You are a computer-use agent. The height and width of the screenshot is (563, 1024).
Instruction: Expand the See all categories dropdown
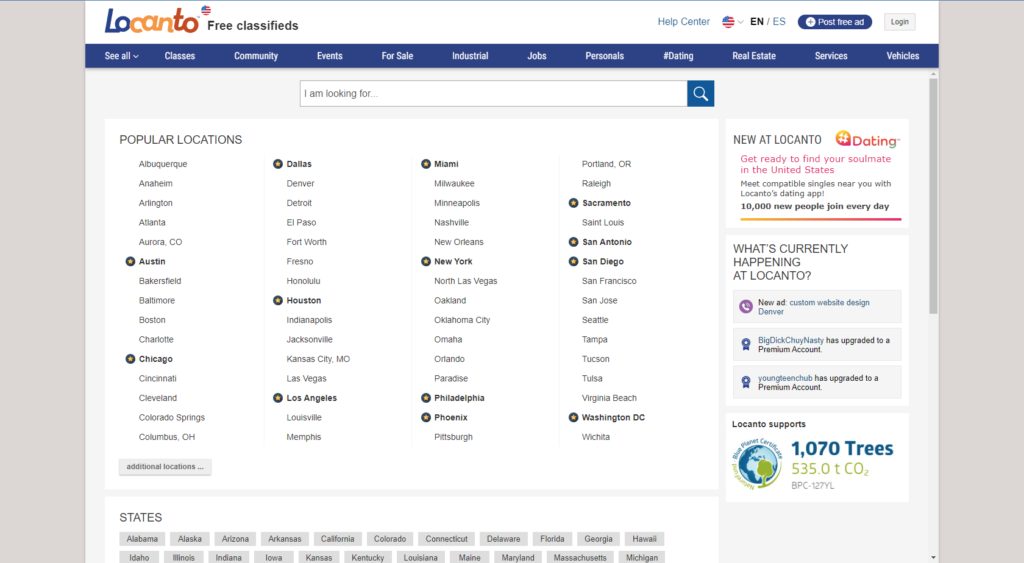click(121, 56)
